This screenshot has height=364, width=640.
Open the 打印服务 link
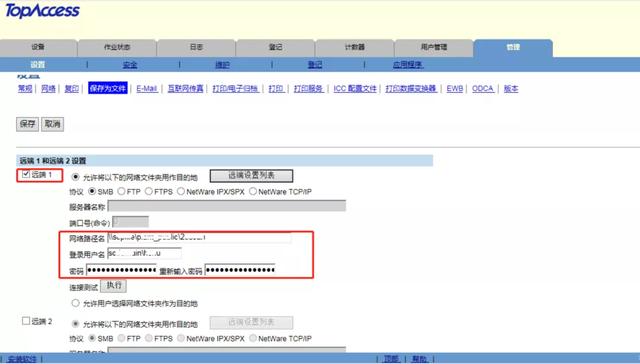tap(309, 89)
